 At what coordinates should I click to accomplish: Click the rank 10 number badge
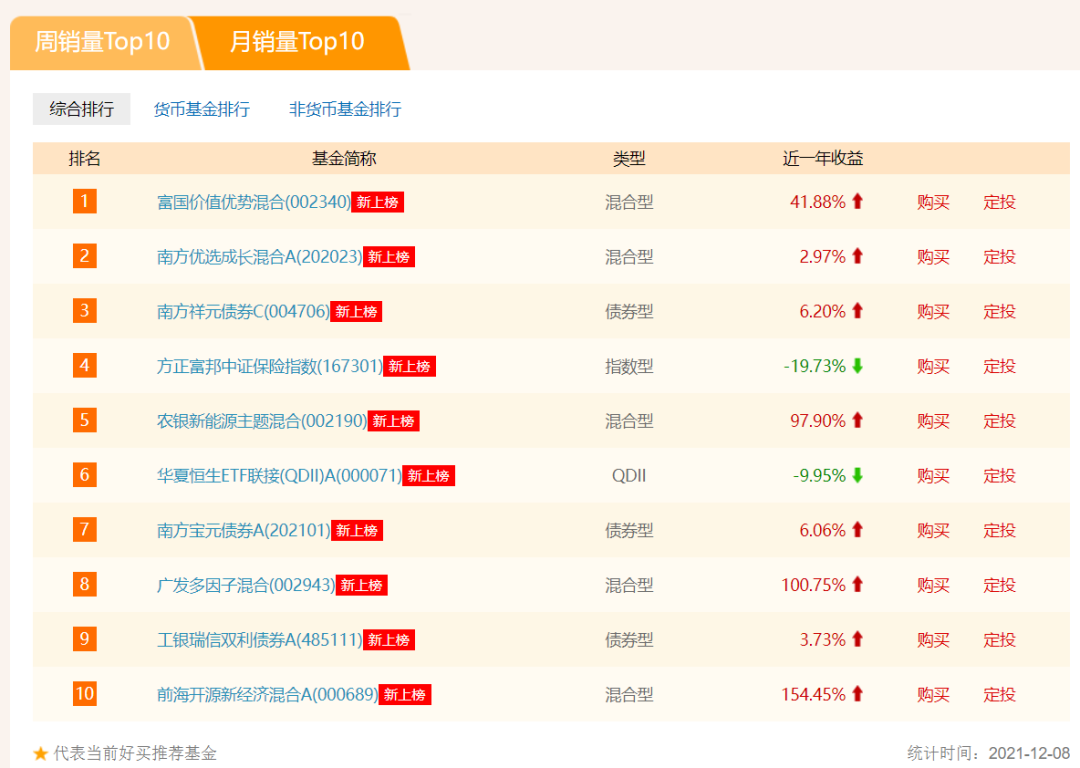click(x=84, y=695)
